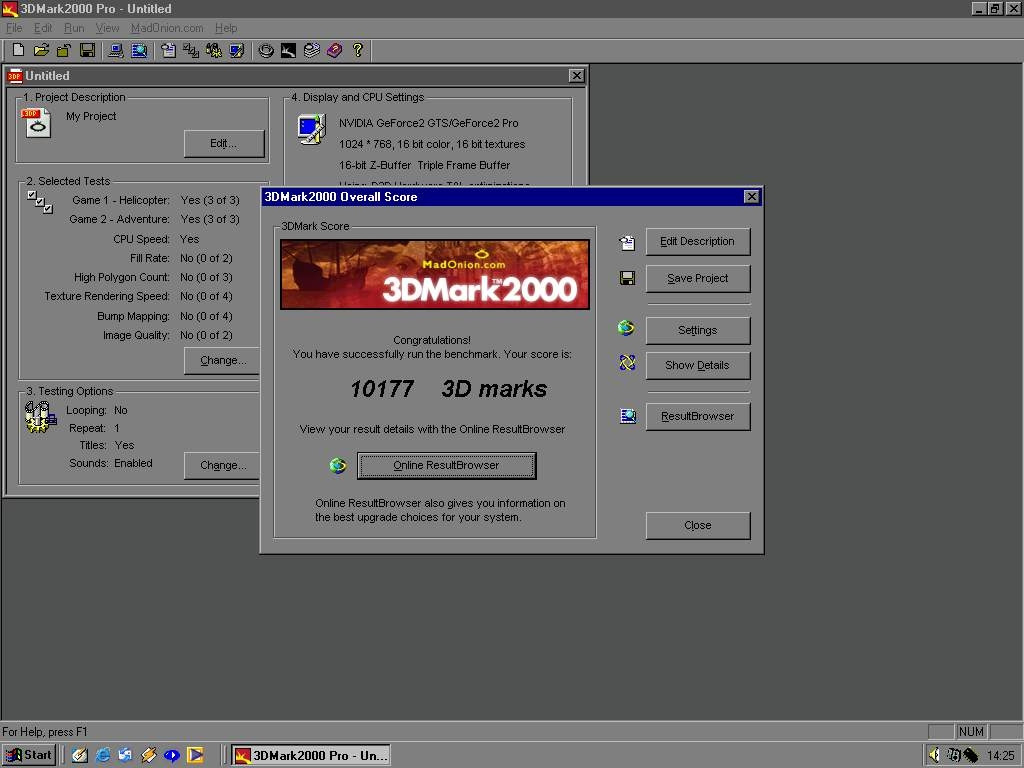Open Settings from the score dialog
The height and width of the screenshot is (768, 1024).
tap(697, 330)
